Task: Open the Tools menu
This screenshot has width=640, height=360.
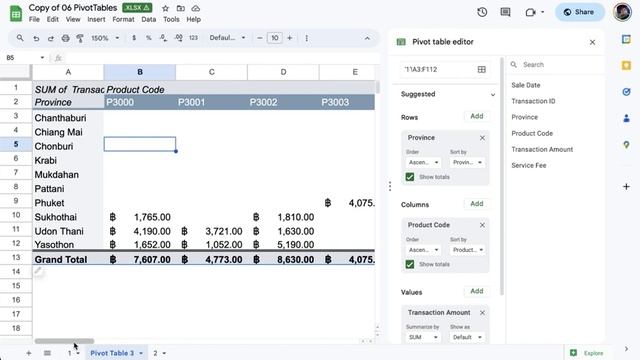Action: (x=171, y=19)
